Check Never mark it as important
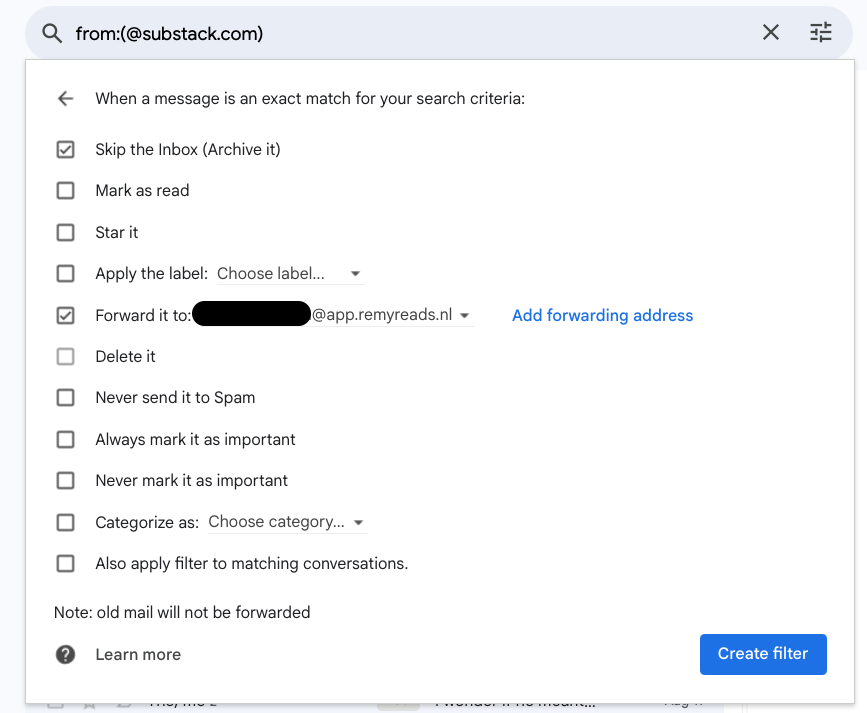867x713 pixels. click(65, 480)
